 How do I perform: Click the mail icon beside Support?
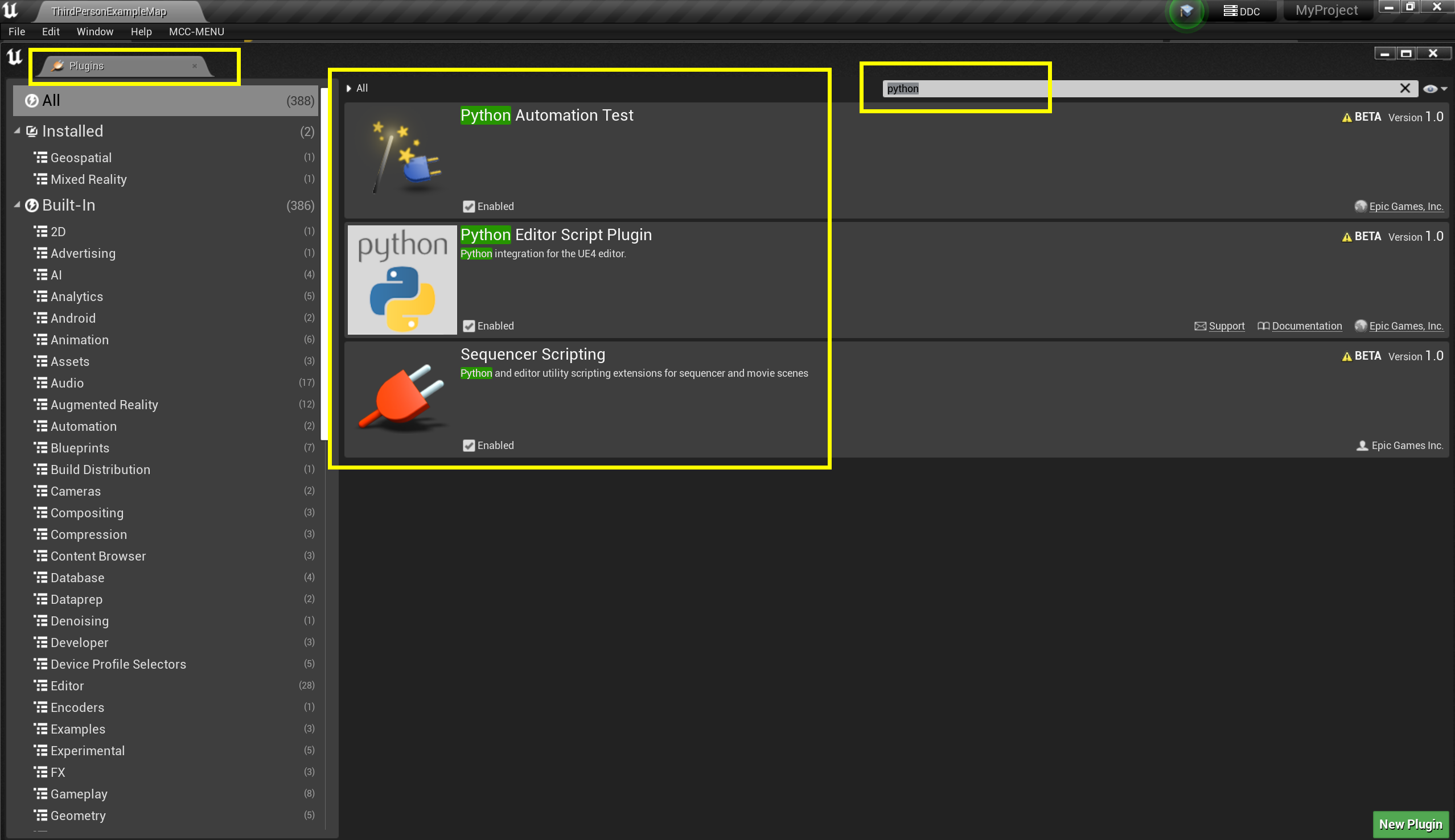coord(1200,326)
